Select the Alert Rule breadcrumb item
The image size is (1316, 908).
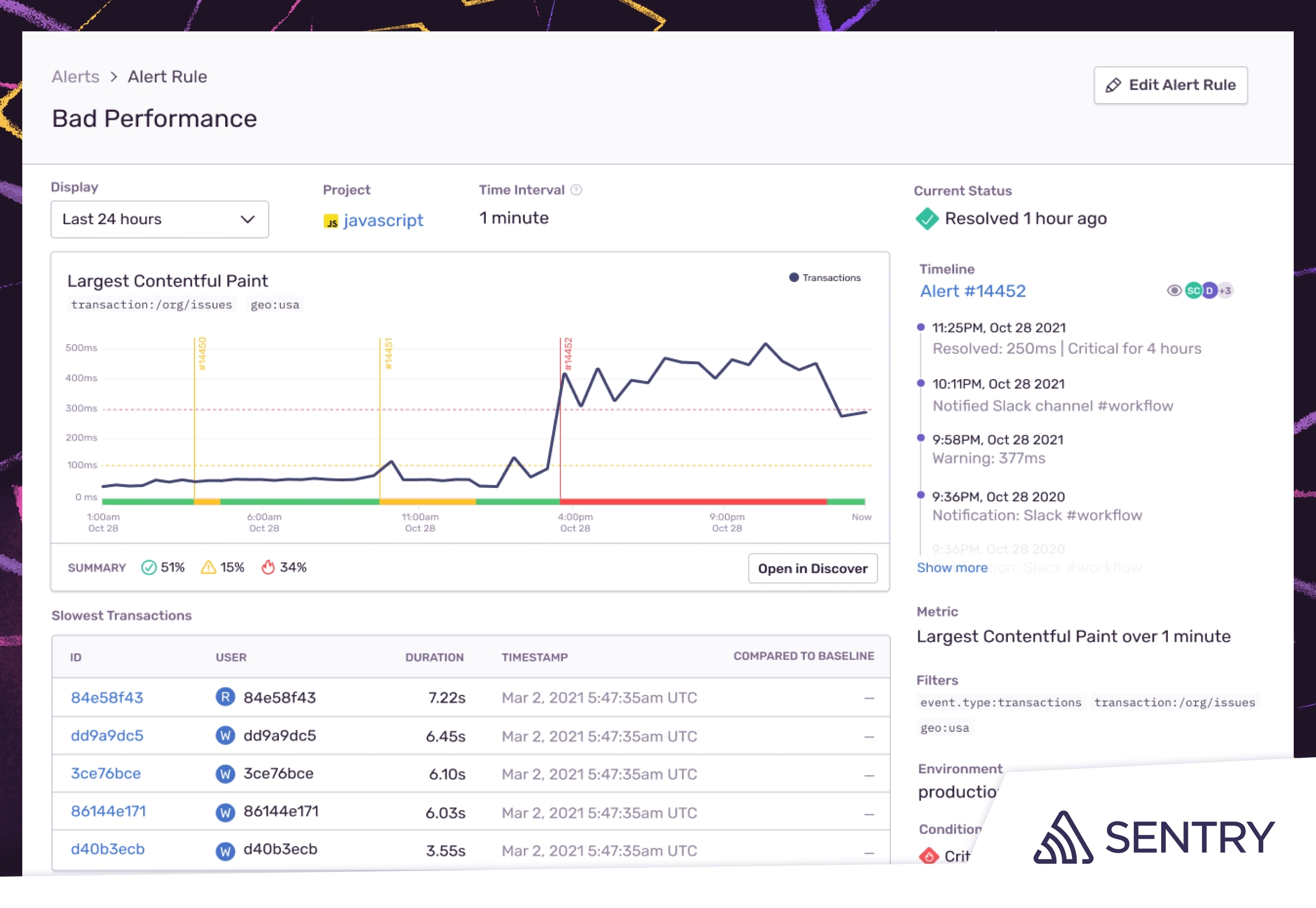[167, 77]
